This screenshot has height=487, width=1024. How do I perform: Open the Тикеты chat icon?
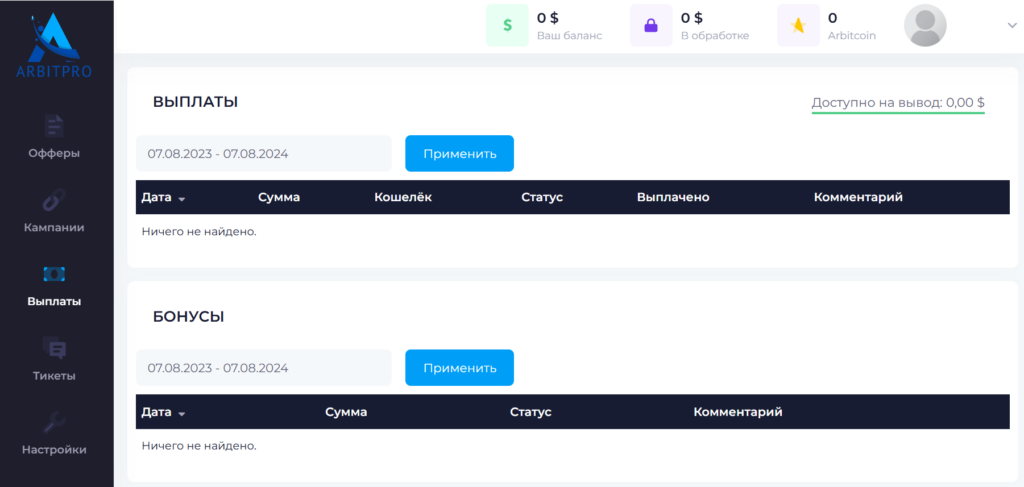tap(54, 348)
